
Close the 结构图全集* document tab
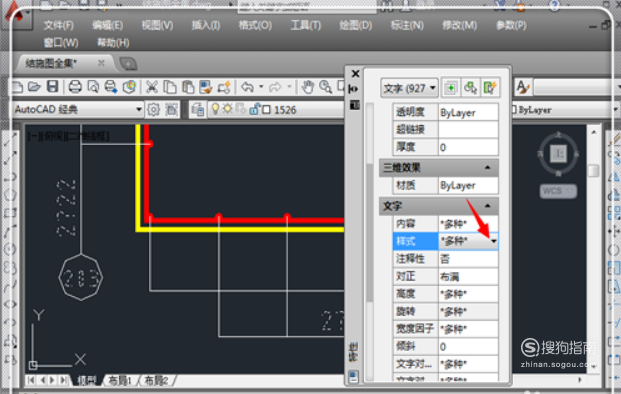click(x=101, y=63)
